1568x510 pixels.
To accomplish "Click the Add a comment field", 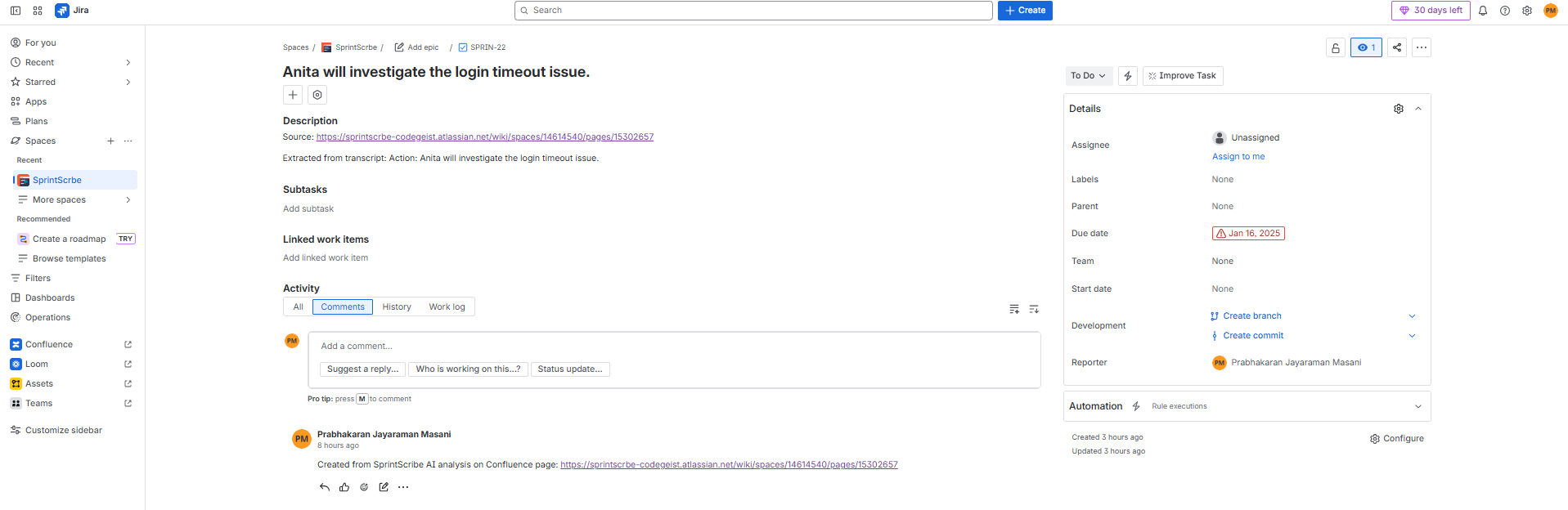I will point(674,347).
